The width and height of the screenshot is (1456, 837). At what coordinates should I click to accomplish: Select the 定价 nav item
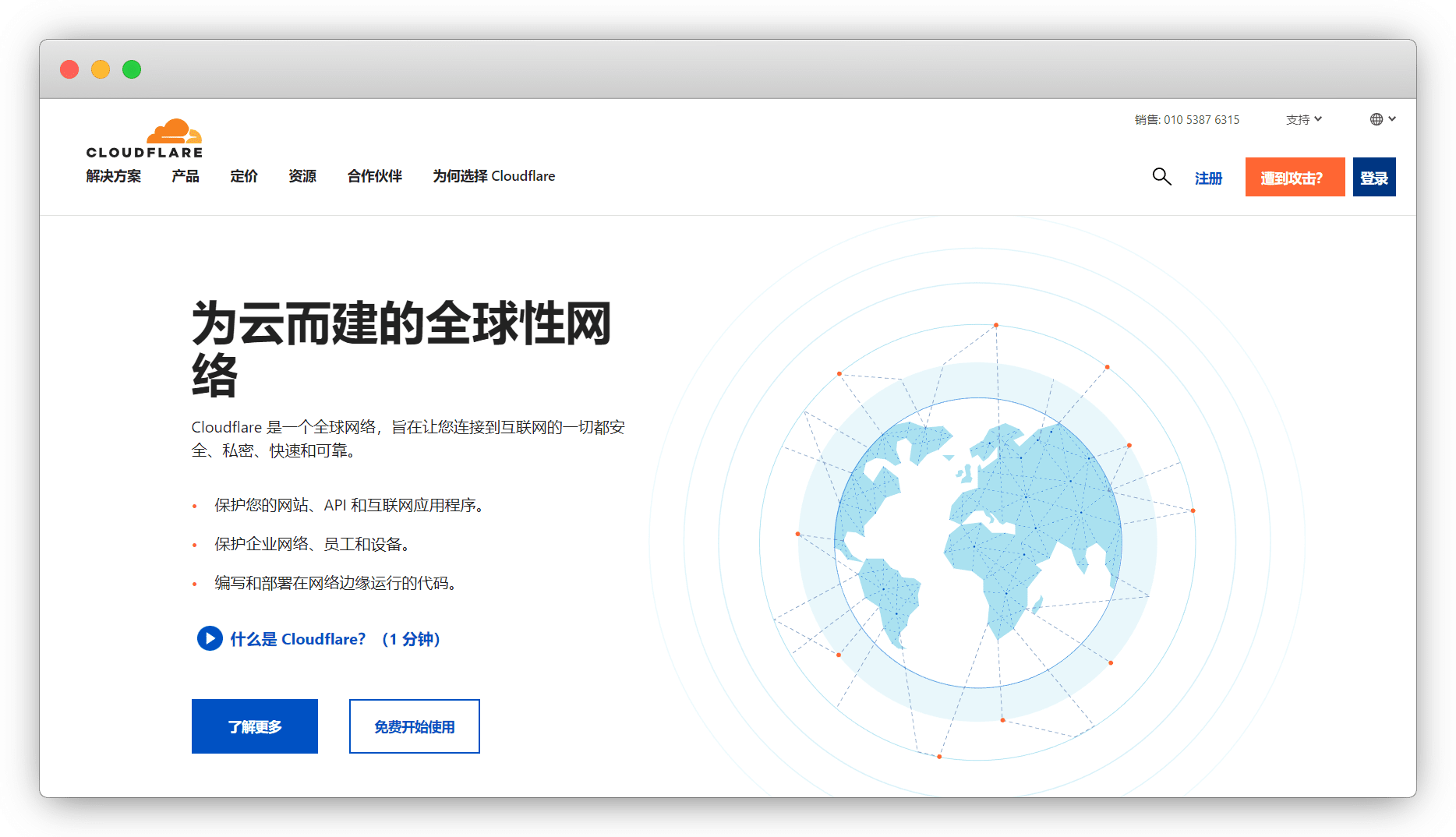(244, 176)
